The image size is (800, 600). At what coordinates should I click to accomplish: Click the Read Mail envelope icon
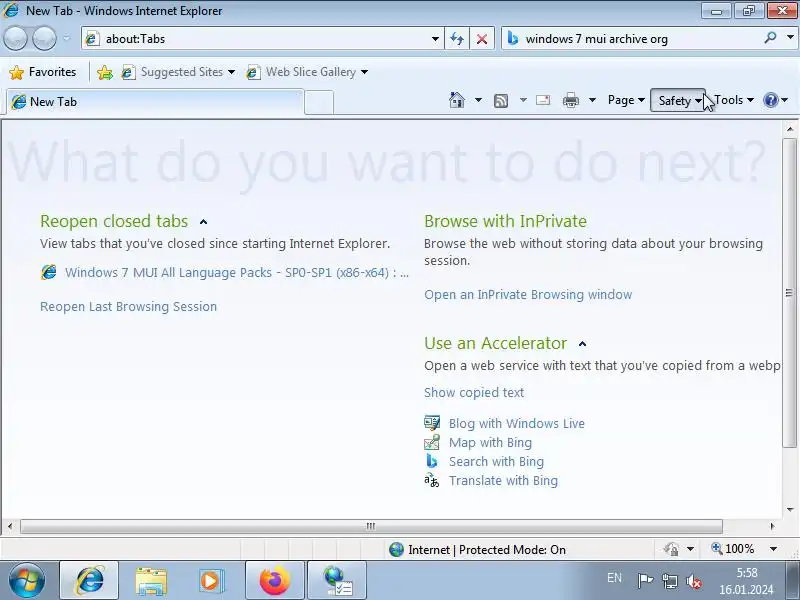(x=543, y=100)
